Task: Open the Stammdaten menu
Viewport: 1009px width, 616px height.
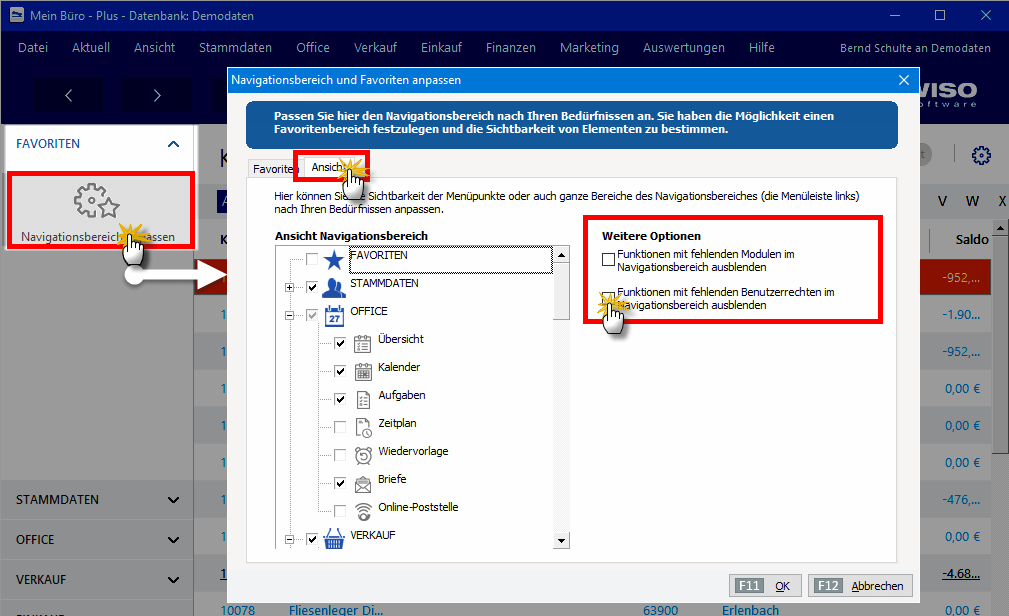Action: coord(235,48)
